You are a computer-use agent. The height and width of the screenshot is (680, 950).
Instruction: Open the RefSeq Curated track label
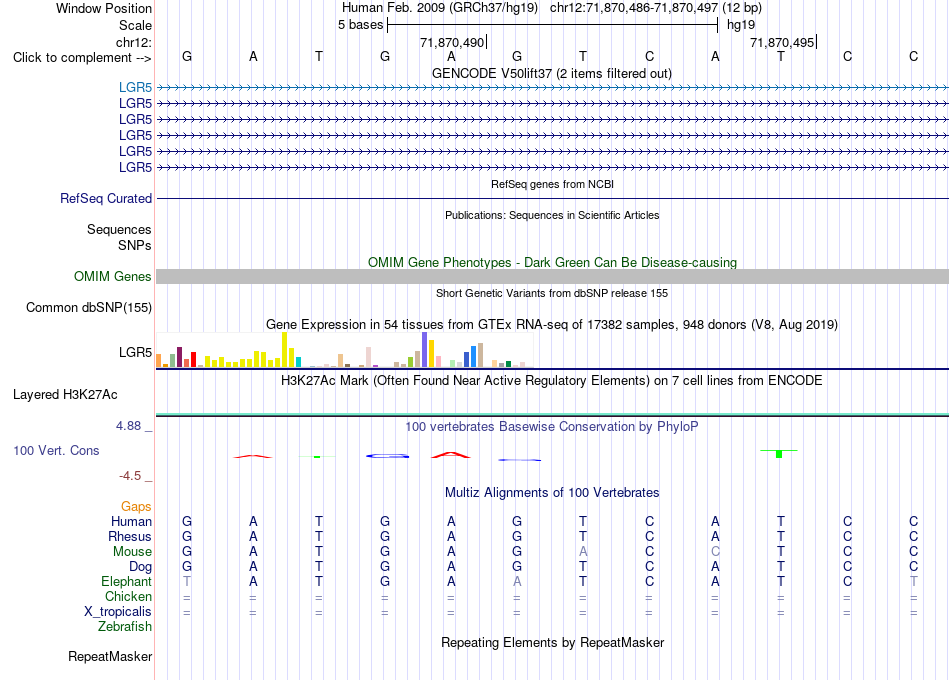tap(106, 198)
